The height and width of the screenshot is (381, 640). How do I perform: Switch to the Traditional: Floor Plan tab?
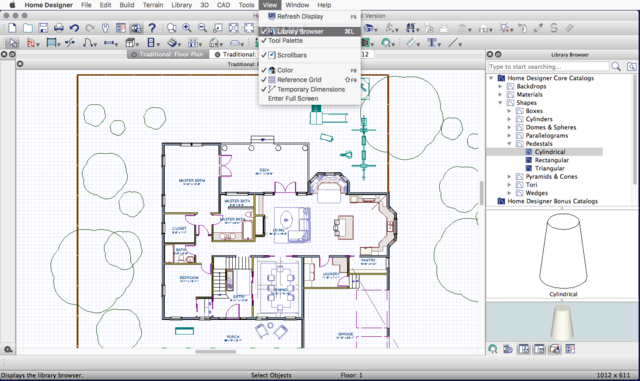(x=167, y=54)
